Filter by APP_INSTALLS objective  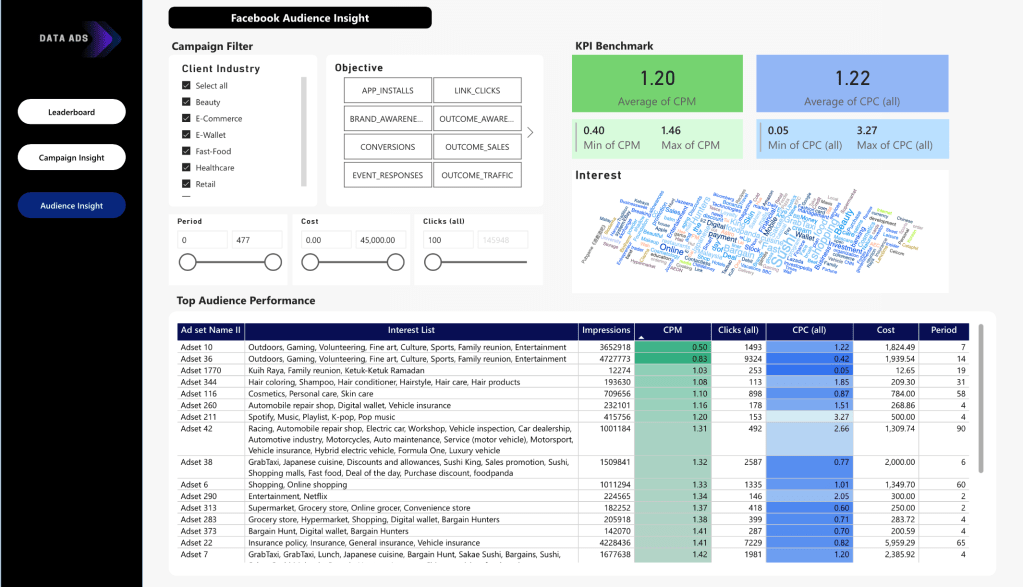click(x=387, y=91)
